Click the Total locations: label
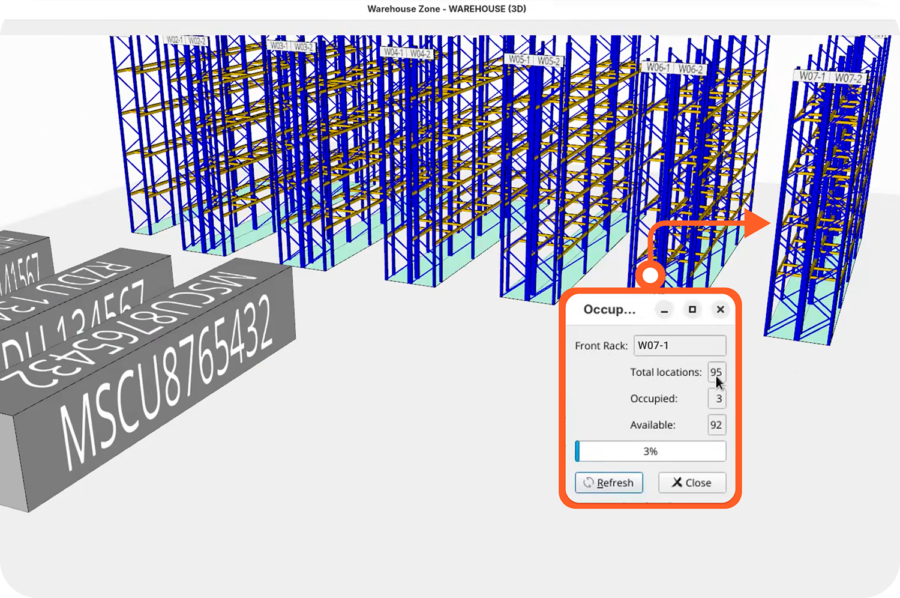900x598 pixels. 666,372
